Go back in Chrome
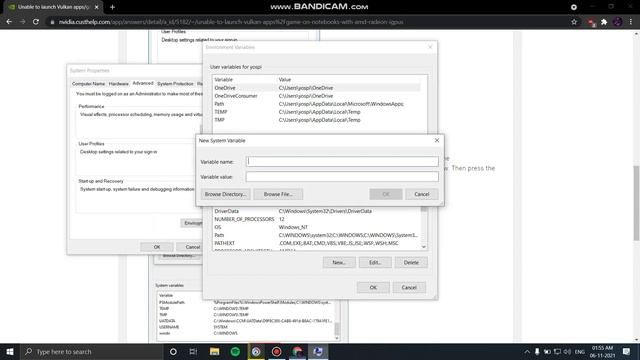This screenshot has width=640, height=360. [9, 22]
